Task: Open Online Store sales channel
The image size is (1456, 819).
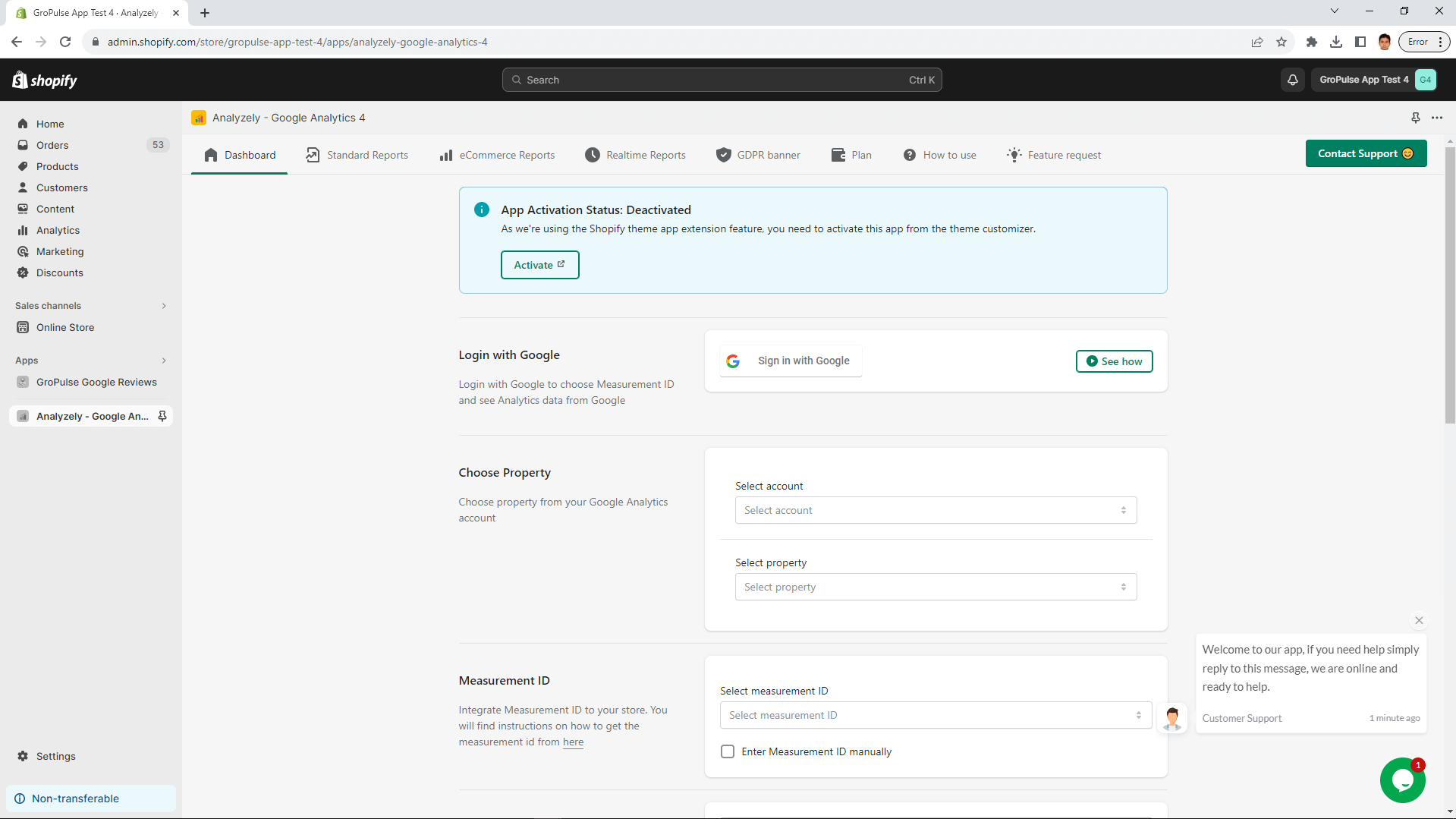Action: pos(65,327)
